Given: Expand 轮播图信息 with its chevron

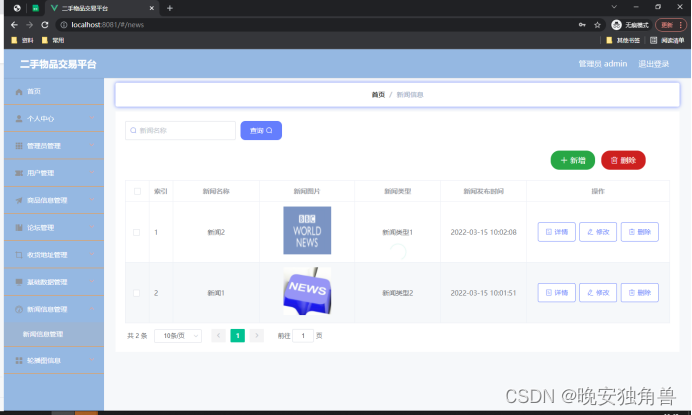Looking at the screenshot, I should click(92, 360).
